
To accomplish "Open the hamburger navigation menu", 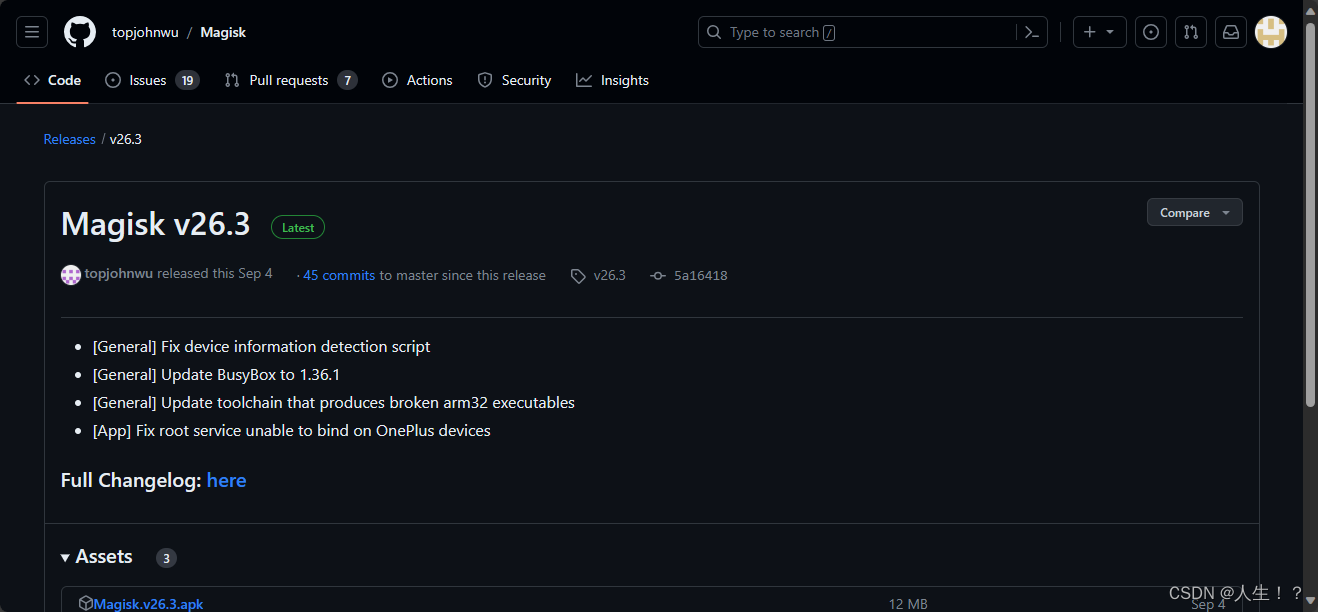I will coord(32,32).
